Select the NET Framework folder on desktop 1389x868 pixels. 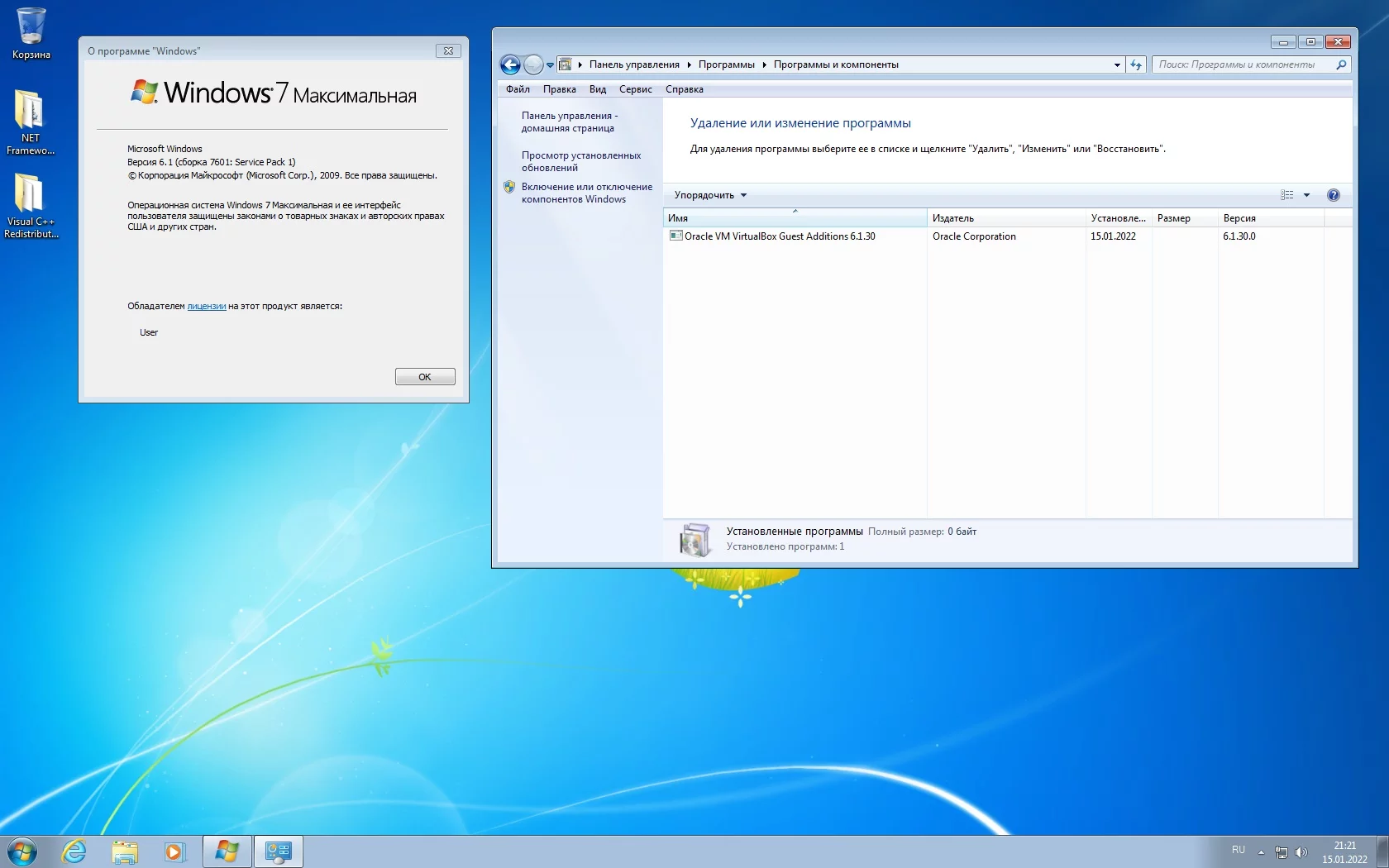(31, 122)
